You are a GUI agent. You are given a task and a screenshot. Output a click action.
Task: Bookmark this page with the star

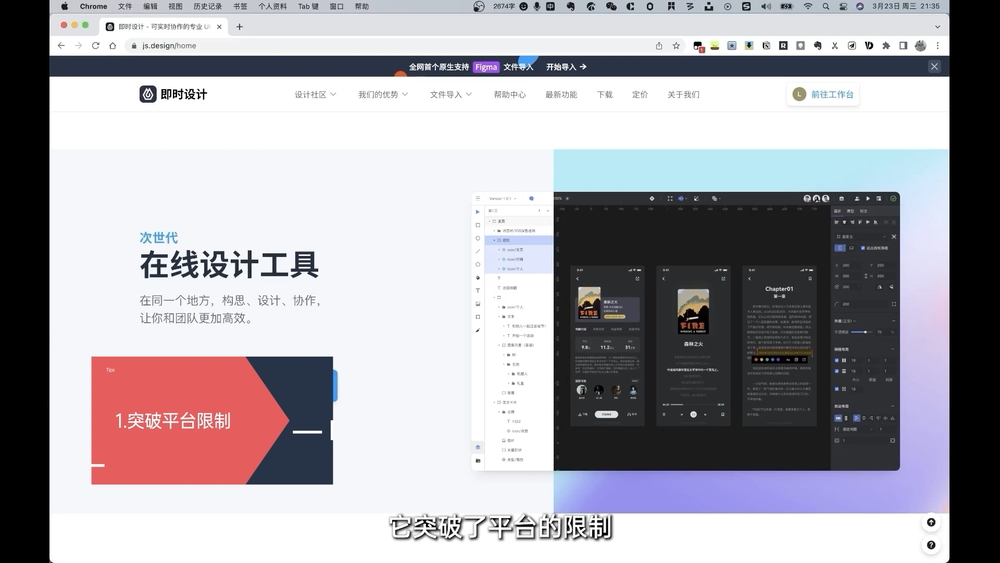point(676,46)
